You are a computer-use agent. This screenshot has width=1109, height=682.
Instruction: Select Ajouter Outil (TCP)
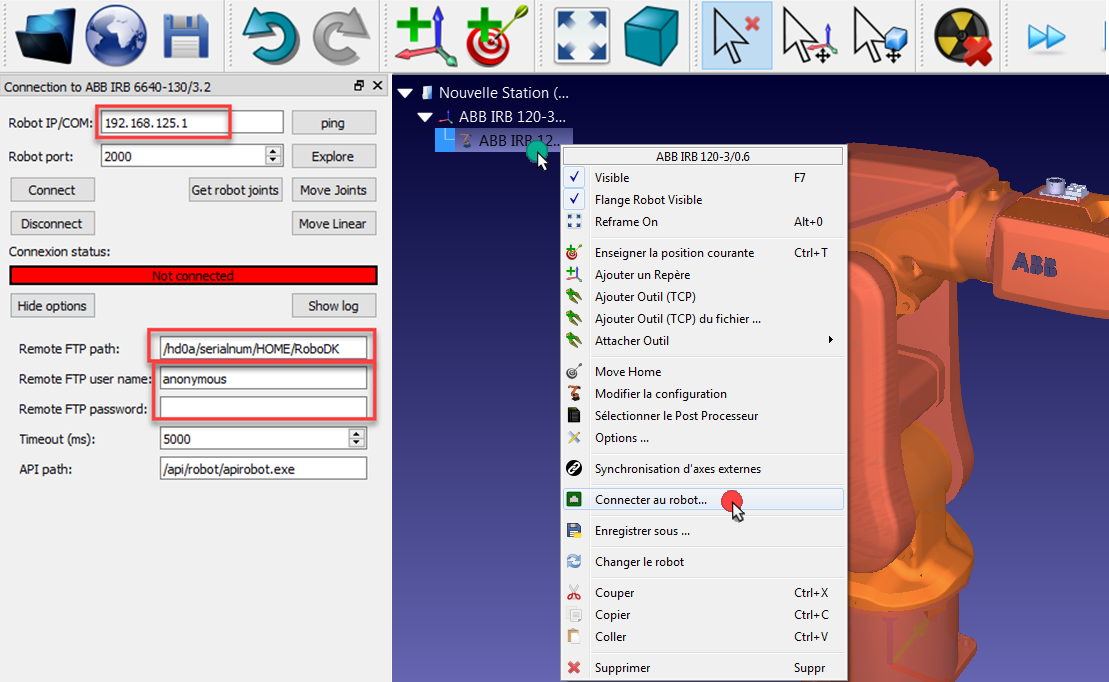click(704, 296)
